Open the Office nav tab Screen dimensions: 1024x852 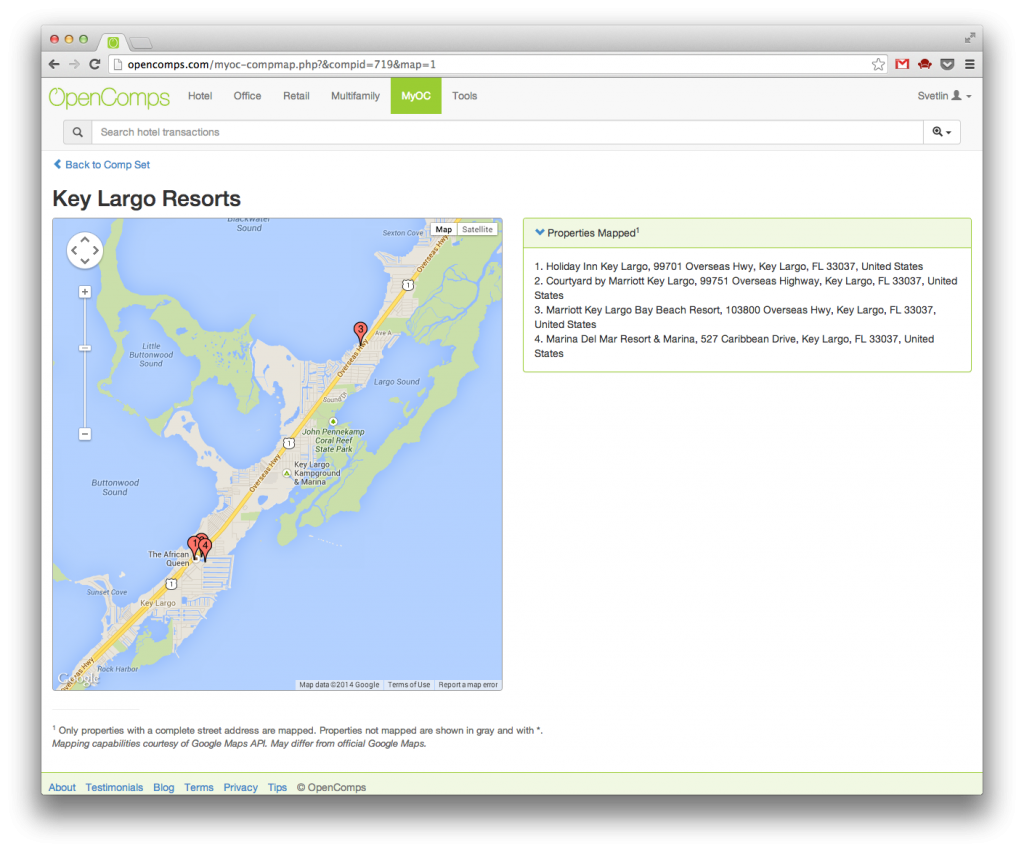point(248,96)
